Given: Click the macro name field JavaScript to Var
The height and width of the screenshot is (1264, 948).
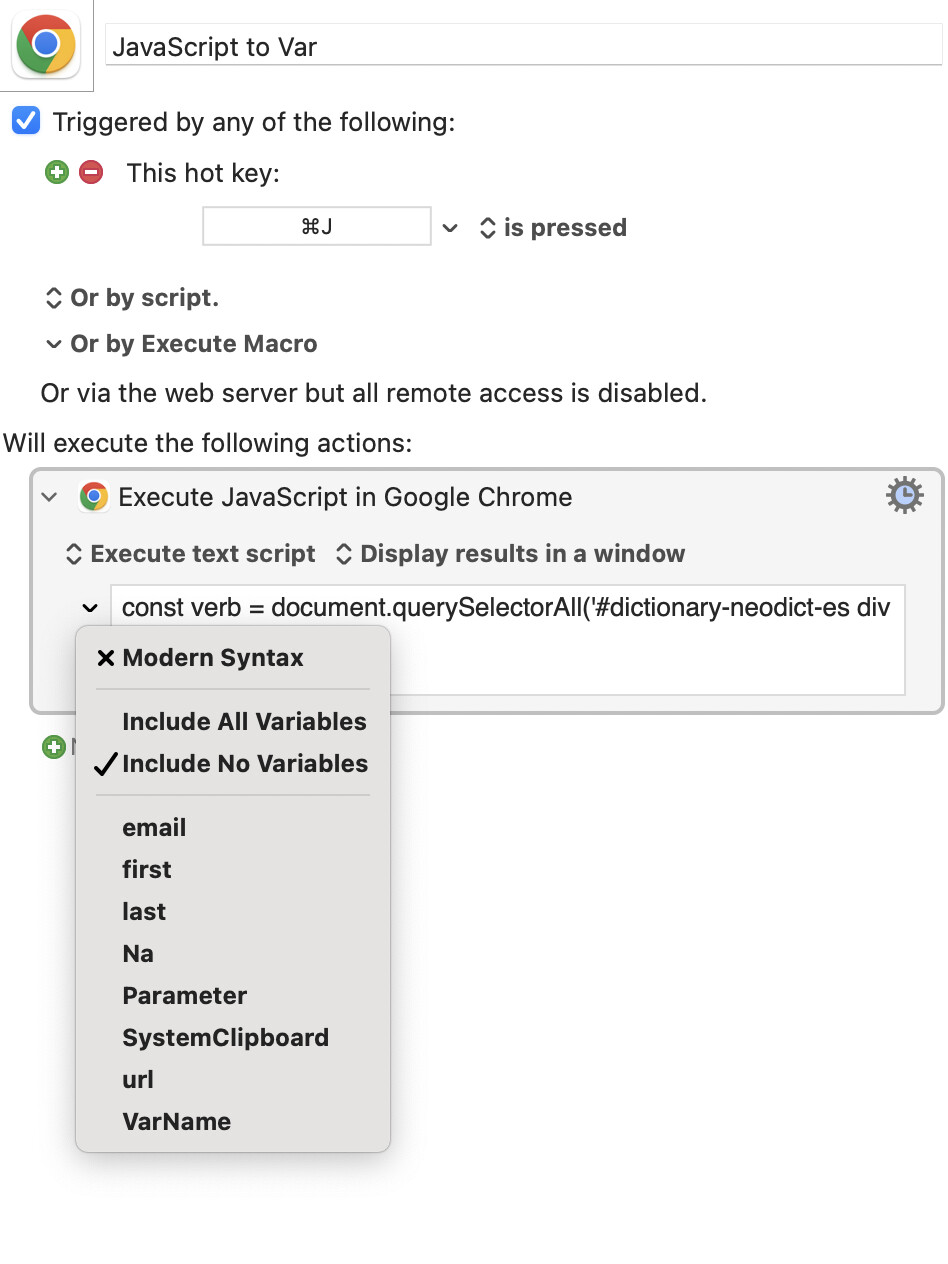Looking at the screenshot, I should [x=524, y=46].
